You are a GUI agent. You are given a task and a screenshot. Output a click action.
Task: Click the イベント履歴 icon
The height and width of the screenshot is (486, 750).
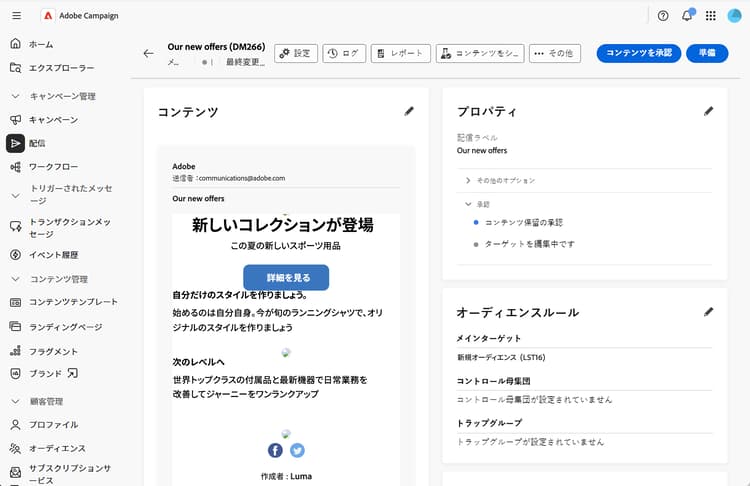point(15,254)
